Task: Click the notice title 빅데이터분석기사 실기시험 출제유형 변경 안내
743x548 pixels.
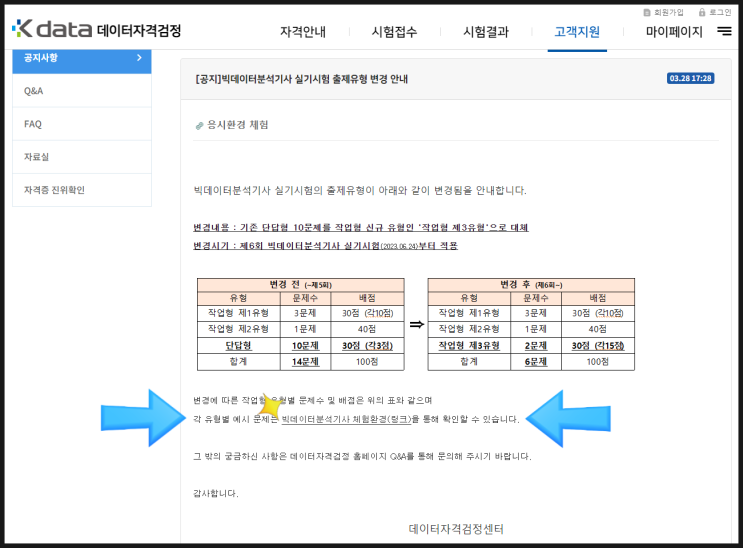Action: 301,79
